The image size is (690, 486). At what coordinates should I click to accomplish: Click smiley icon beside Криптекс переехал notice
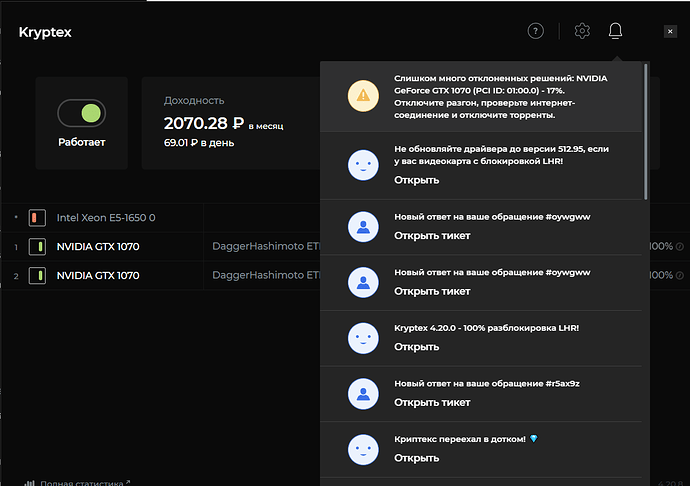click(363, 449)
